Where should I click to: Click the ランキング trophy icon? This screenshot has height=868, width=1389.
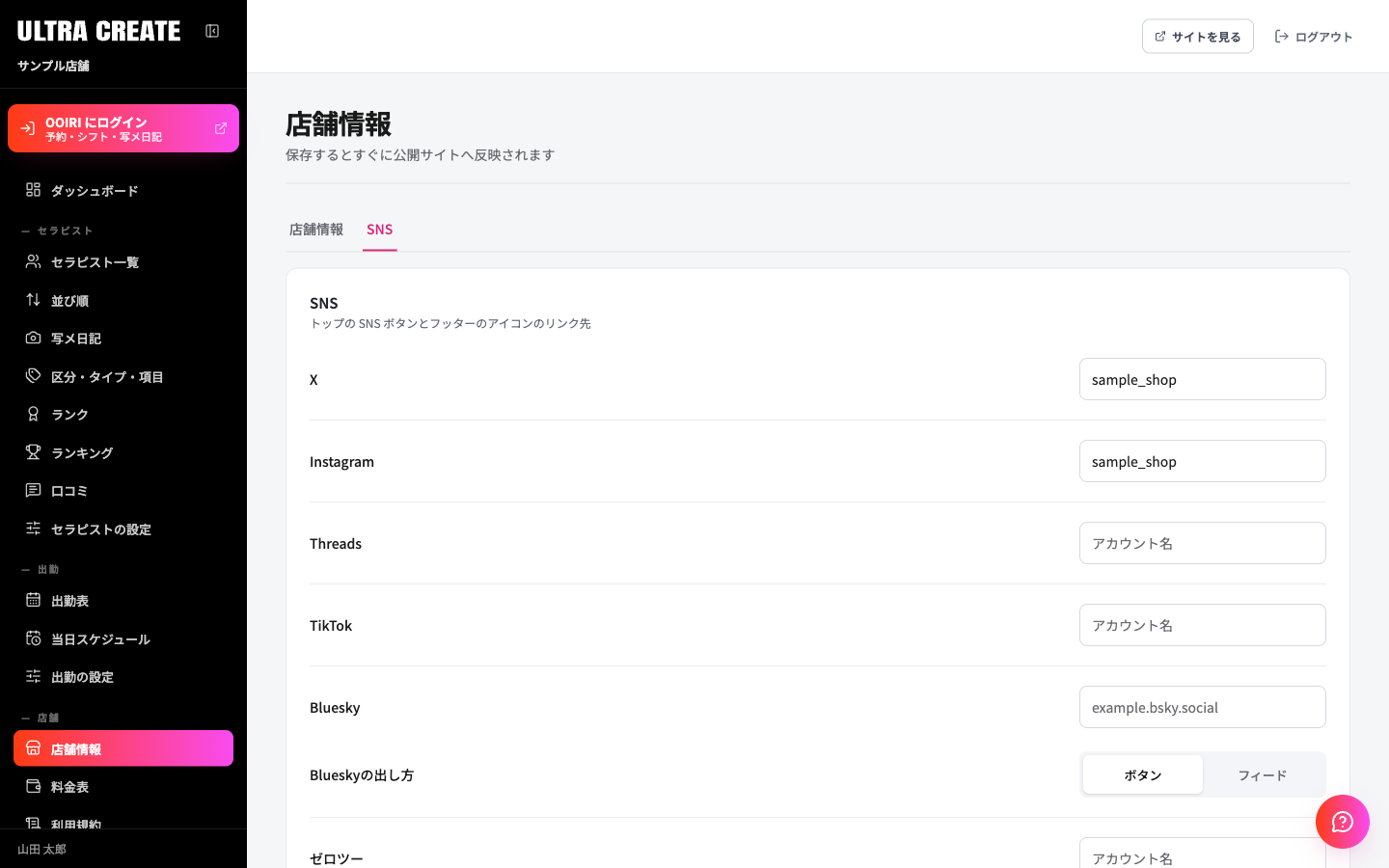pos(33,452)
